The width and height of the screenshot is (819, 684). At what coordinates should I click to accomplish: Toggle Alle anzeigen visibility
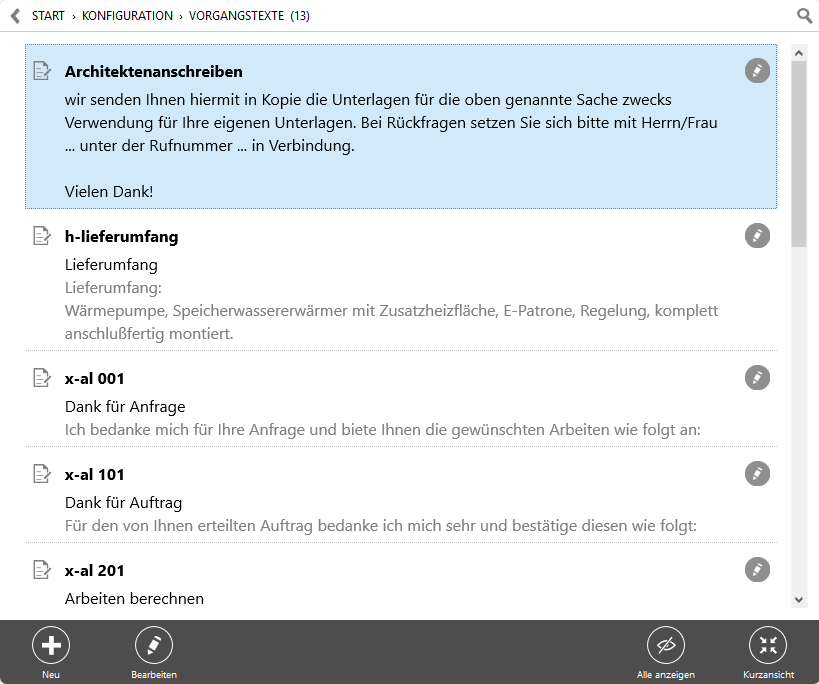[665, 653]
